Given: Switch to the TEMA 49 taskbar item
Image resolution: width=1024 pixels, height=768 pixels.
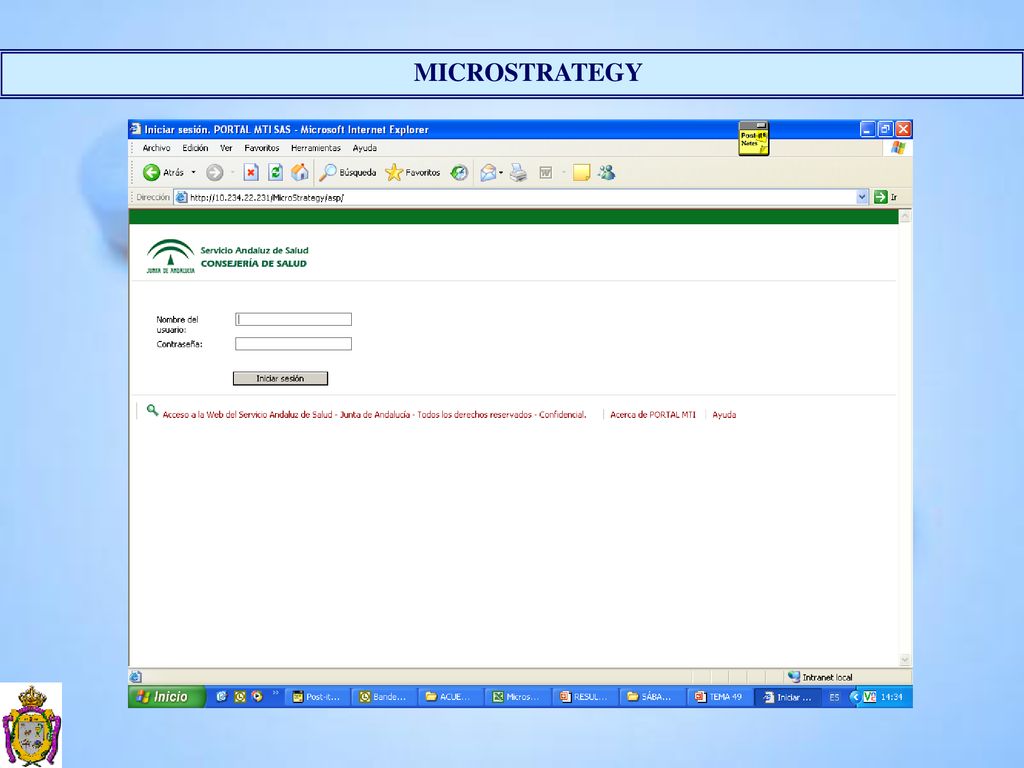Looking at the screenshot, I should [719, 697].
